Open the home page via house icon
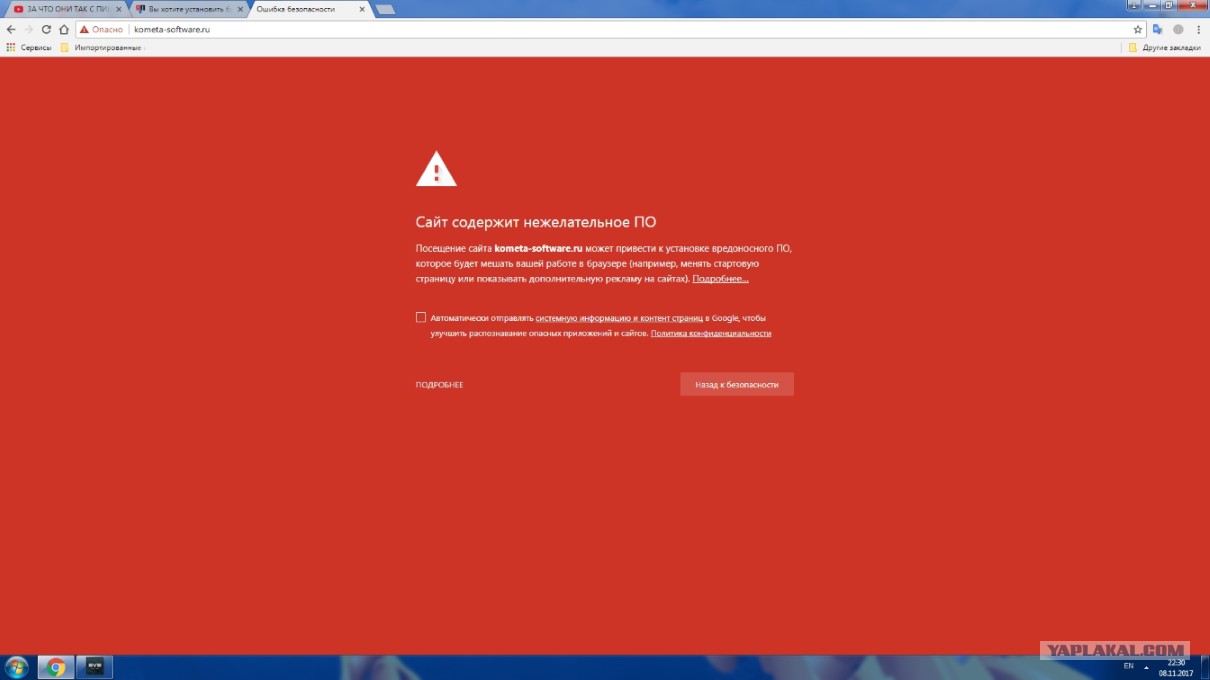This screenshot has height=680, width=1210. tap(64, 30)
